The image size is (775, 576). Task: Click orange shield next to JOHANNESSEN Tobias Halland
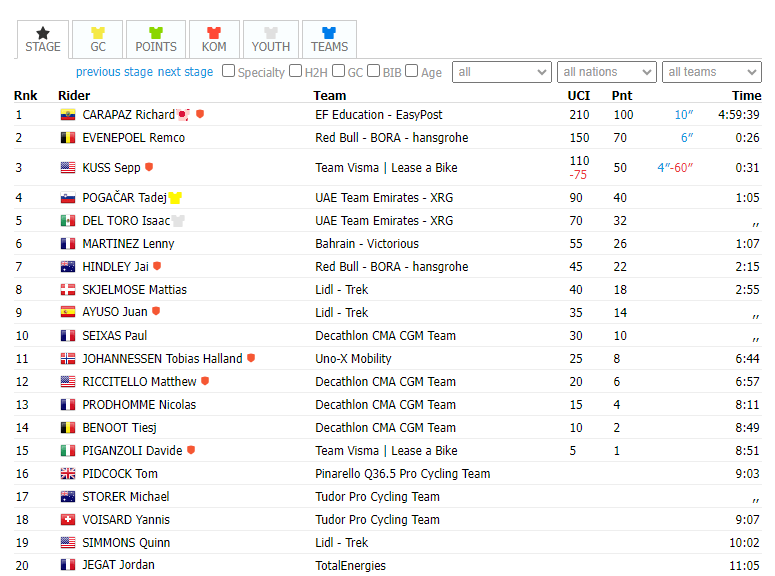pyautogui.click(x=251, y=357)
